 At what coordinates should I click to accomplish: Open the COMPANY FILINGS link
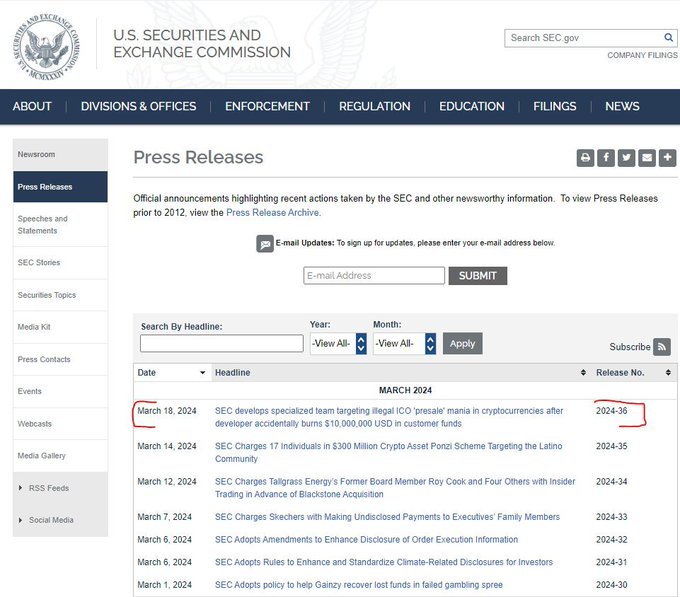(x=642, y=55)
